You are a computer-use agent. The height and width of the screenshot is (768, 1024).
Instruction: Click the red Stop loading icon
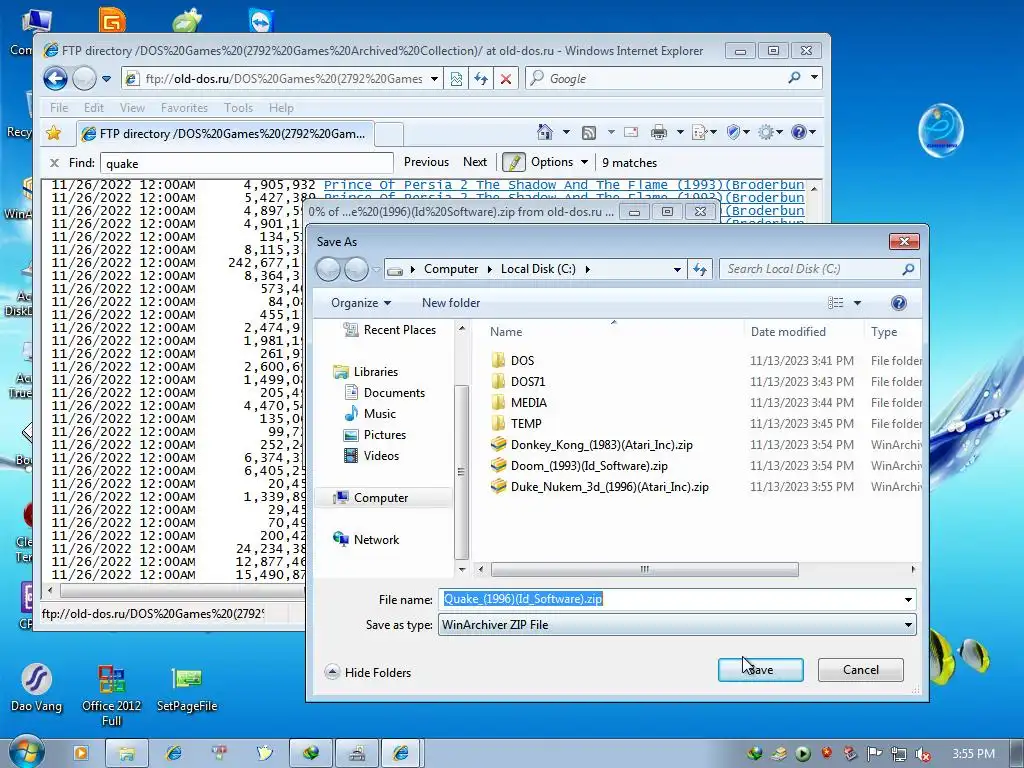[505, 79]
